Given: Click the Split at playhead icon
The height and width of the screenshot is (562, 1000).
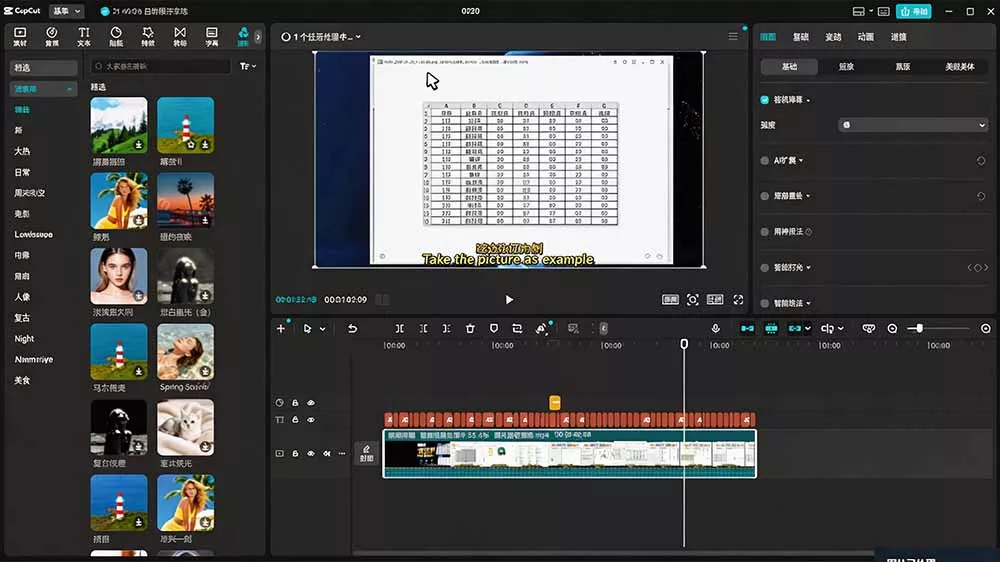Looking at the screenshot, I should click(399, 329).
